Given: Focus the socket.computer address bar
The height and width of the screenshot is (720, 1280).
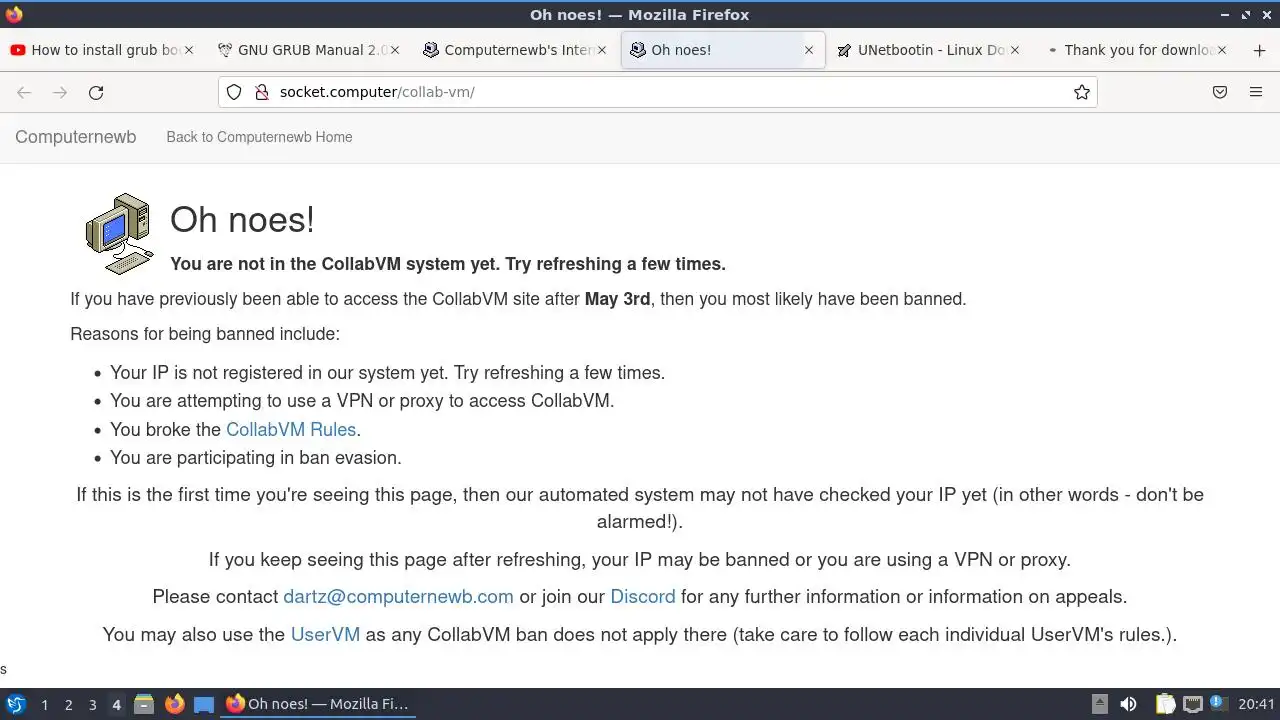Looking at the screenshot, I should tap(660, 92).
